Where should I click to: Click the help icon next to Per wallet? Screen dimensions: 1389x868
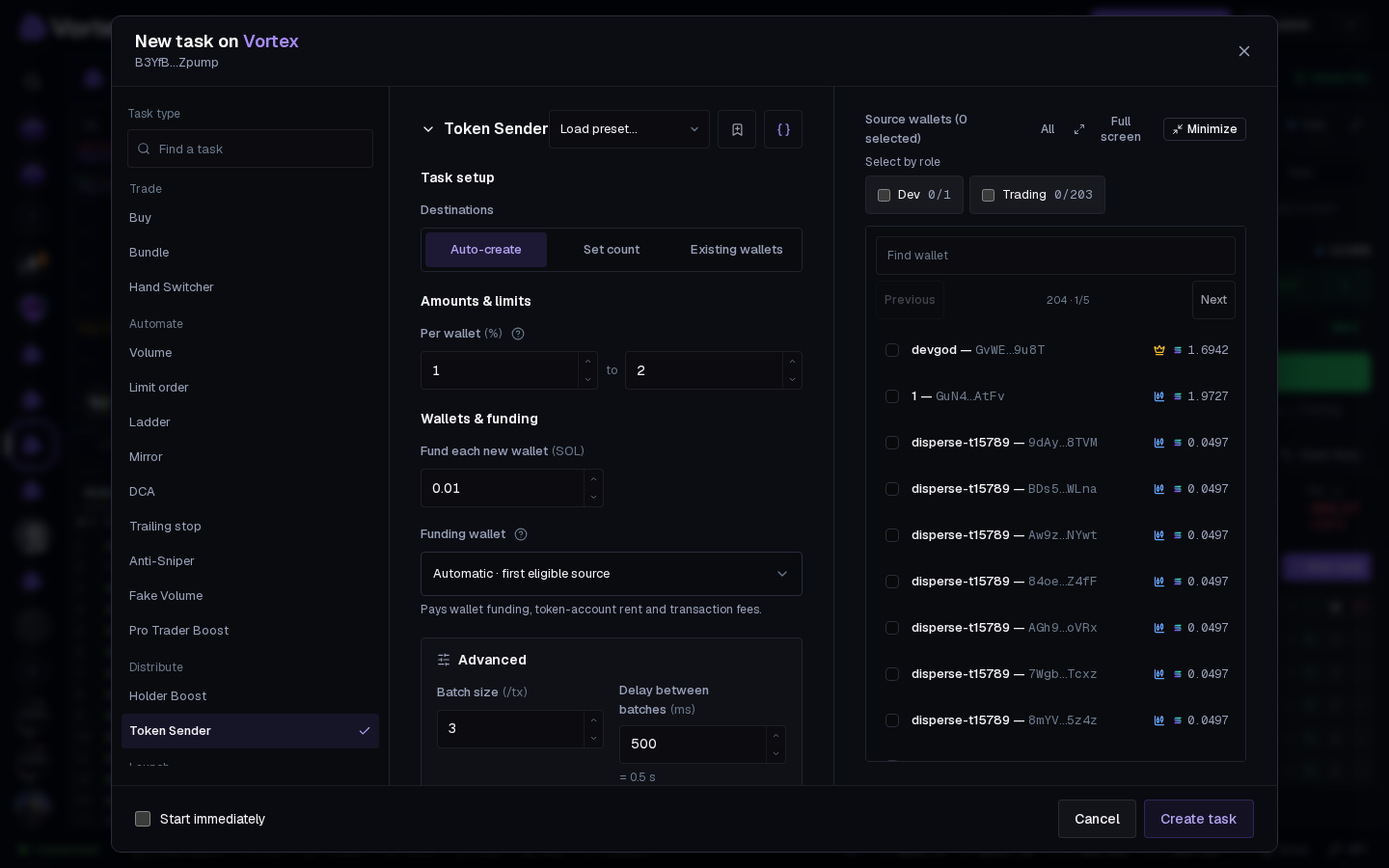click(518, 334)
